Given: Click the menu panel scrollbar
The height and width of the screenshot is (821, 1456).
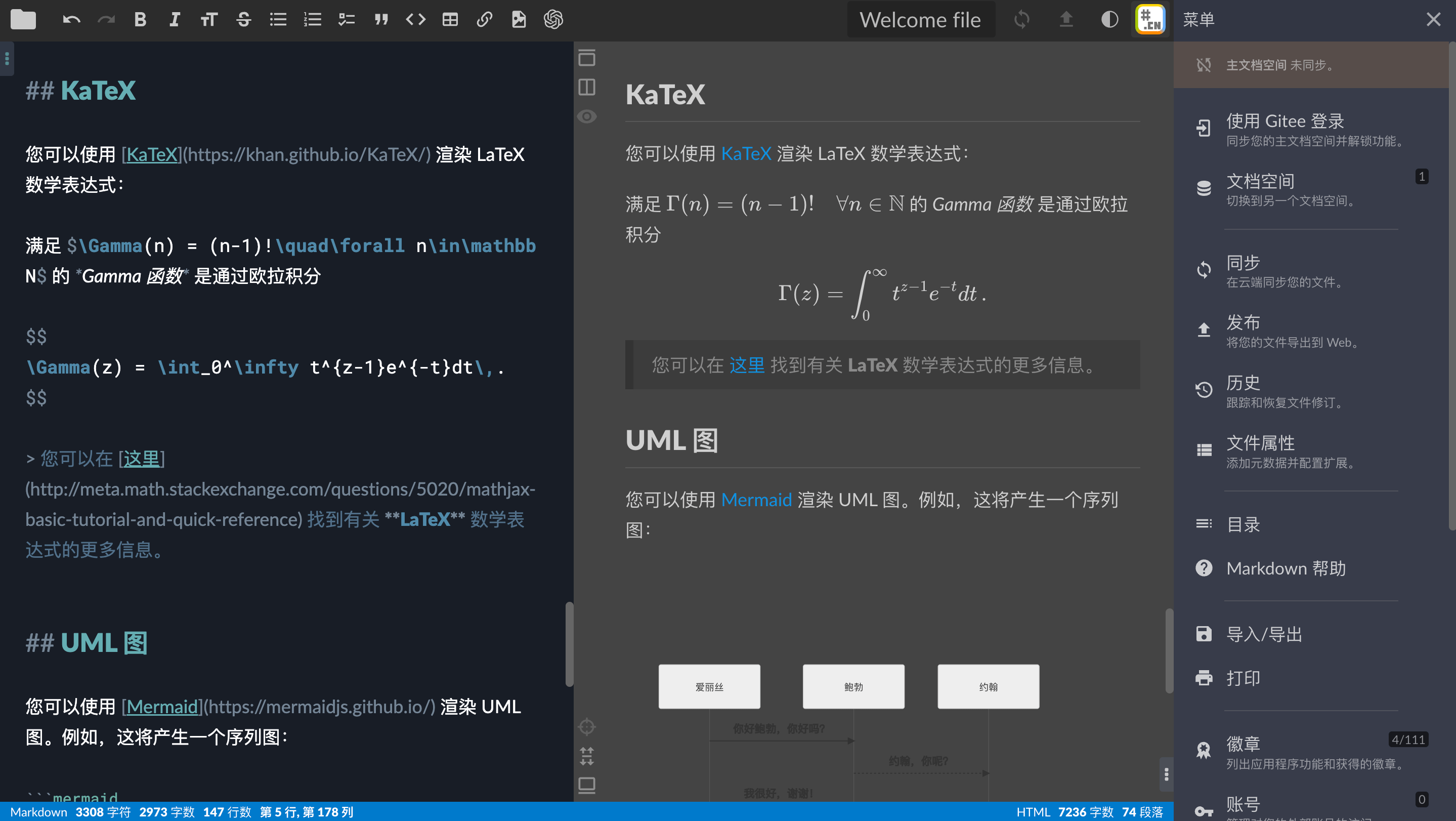Looking at the screenshot, I should coord(1452,286).
